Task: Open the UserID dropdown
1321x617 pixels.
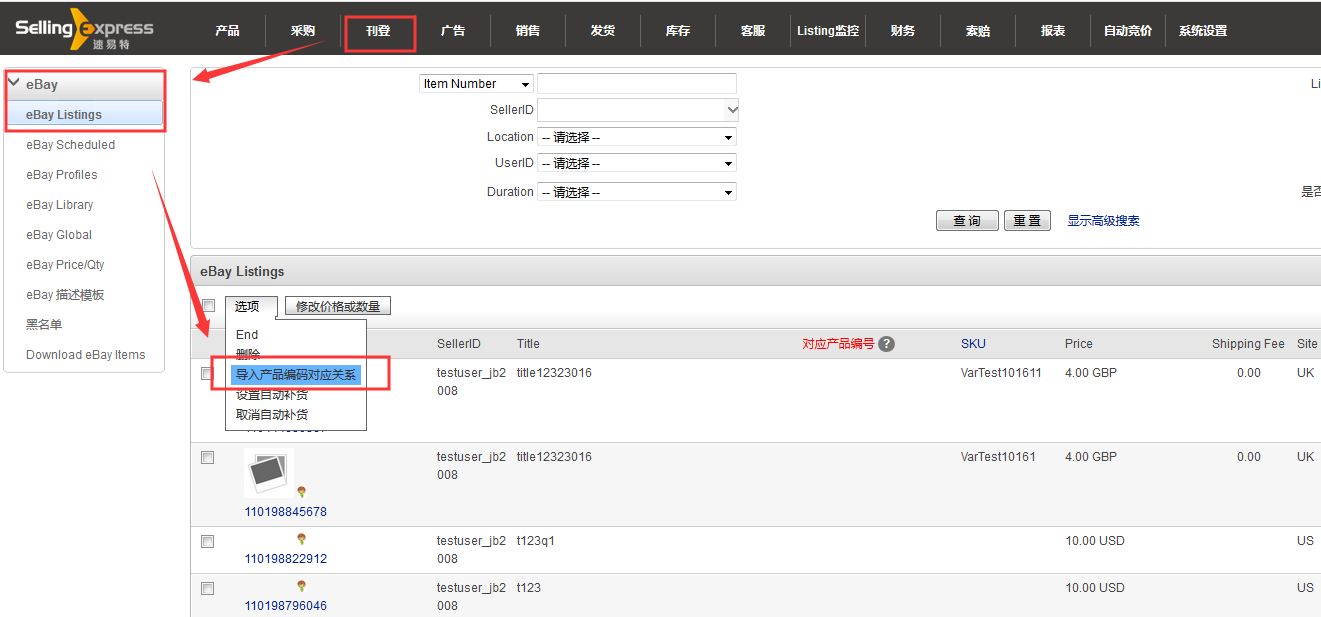Action: 637,163
